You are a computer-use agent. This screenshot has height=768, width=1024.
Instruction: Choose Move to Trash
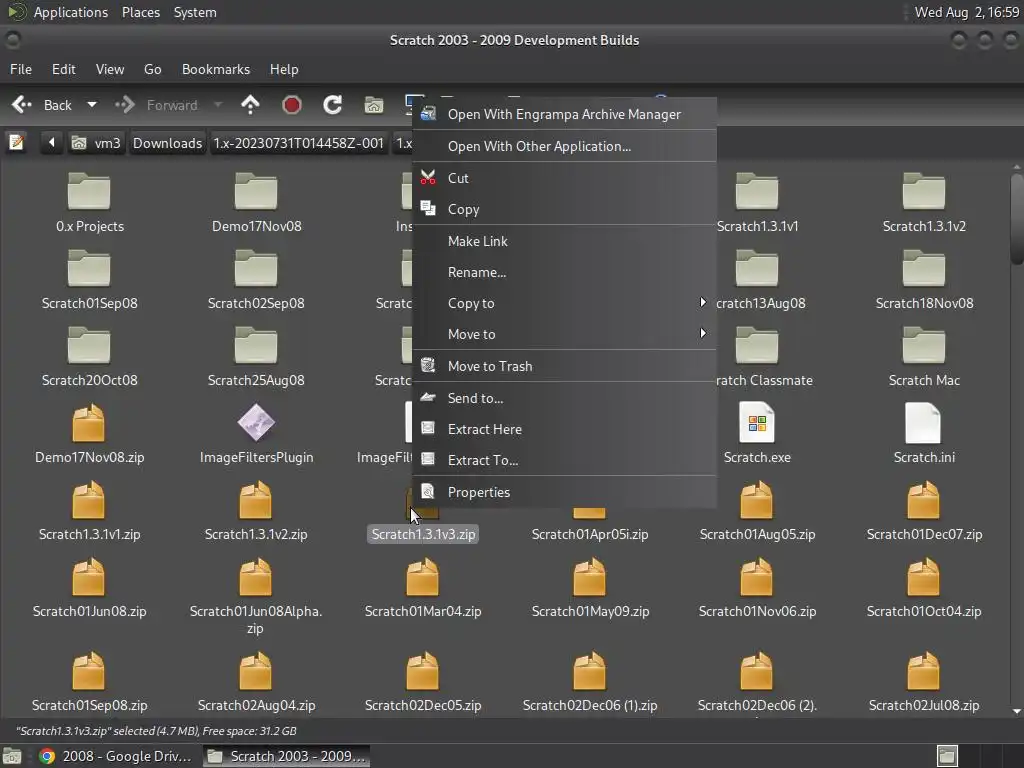pyautogui.click(x=564, y=366)
